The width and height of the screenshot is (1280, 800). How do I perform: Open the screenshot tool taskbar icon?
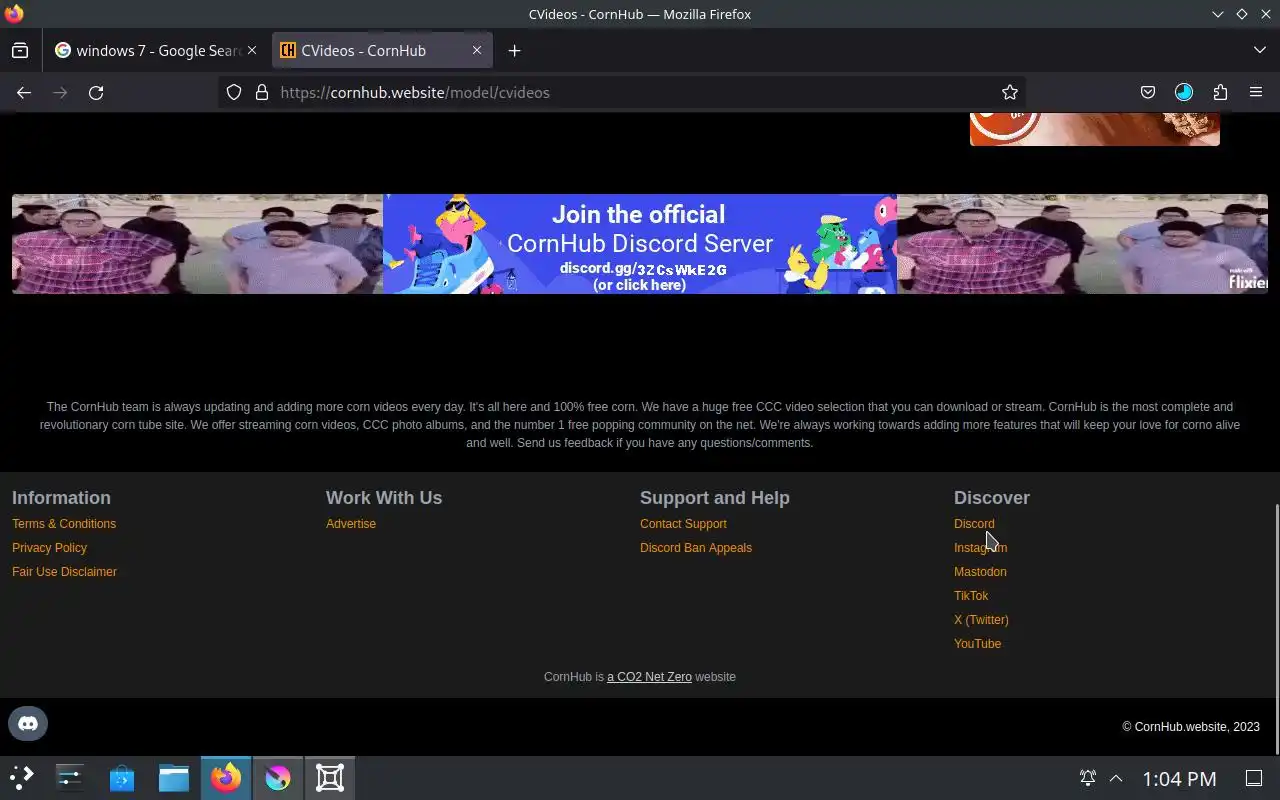point(330,777)
